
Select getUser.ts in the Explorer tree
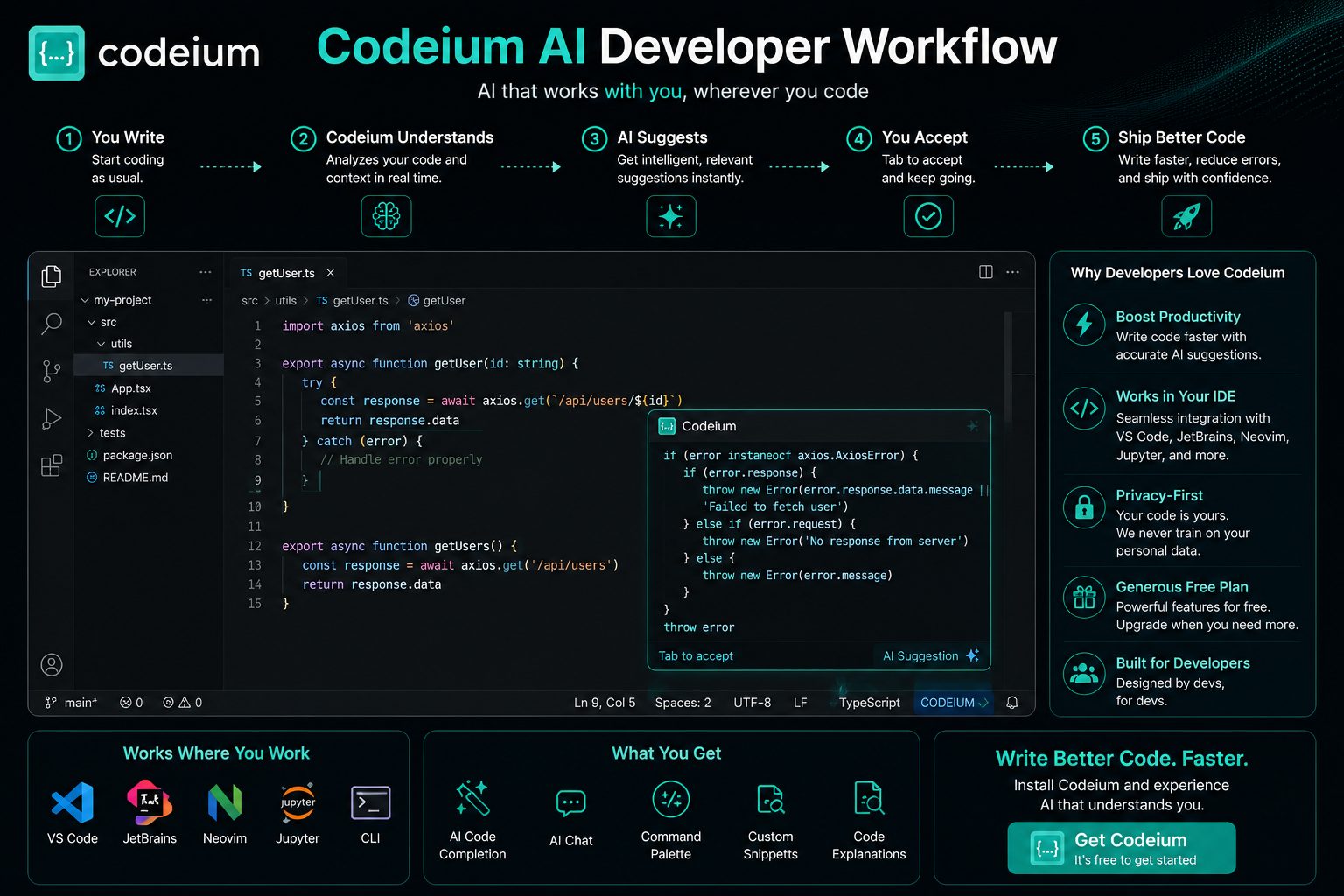click(149, 366)
